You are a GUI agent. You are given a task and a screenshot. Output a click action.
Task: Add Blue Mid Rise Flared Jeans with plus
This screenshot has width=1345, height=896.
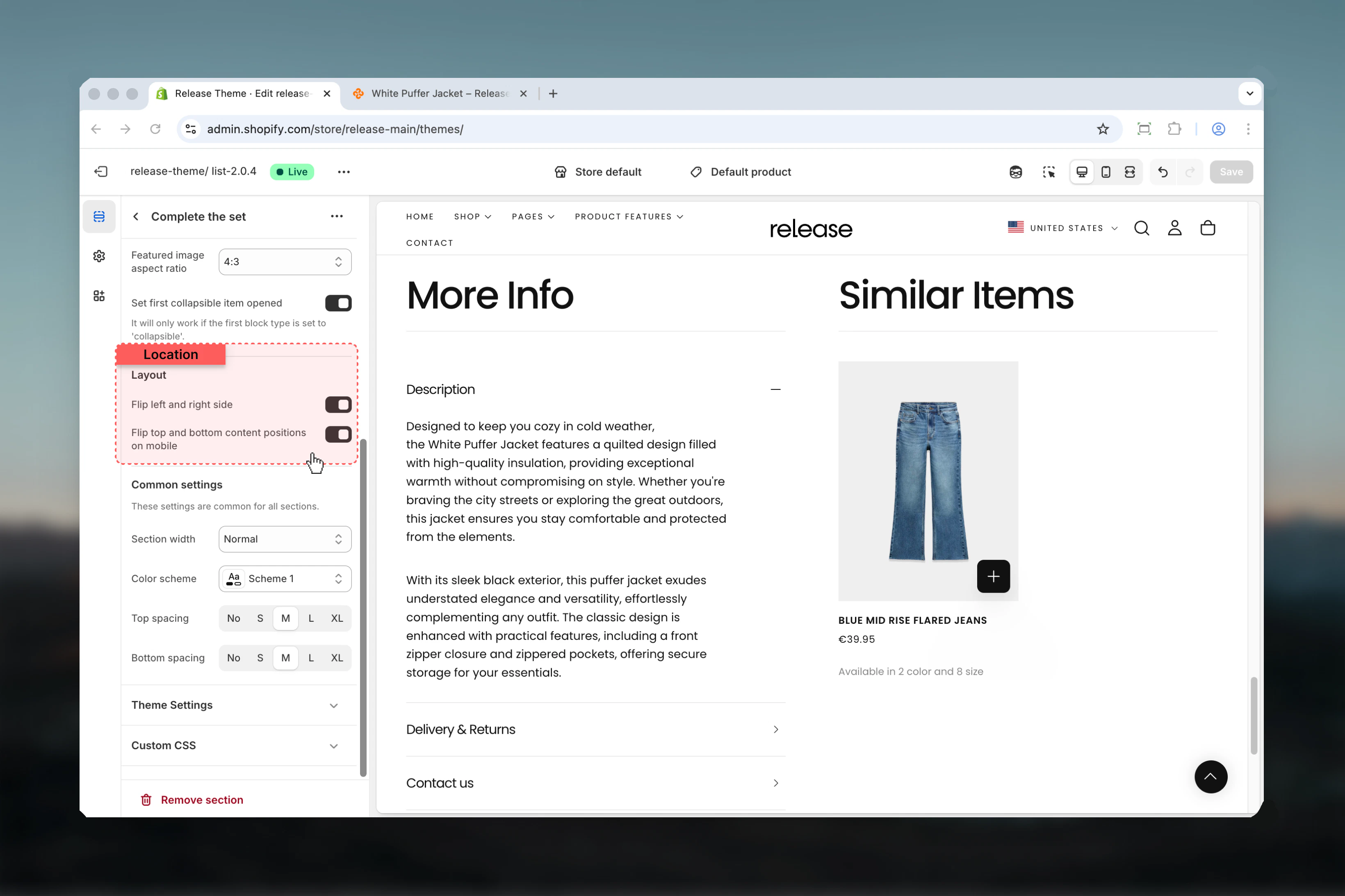994,576
